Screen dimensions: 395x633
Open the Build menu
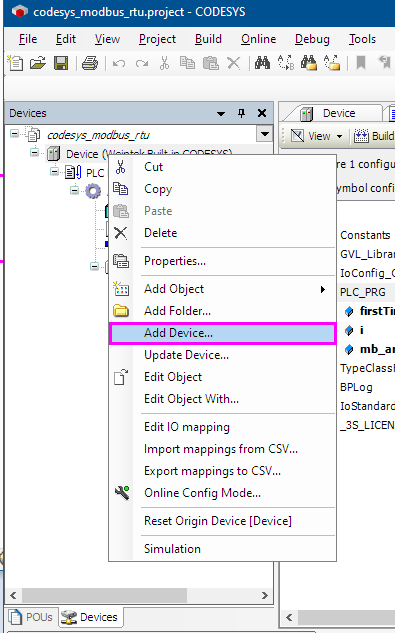[208, 39]
